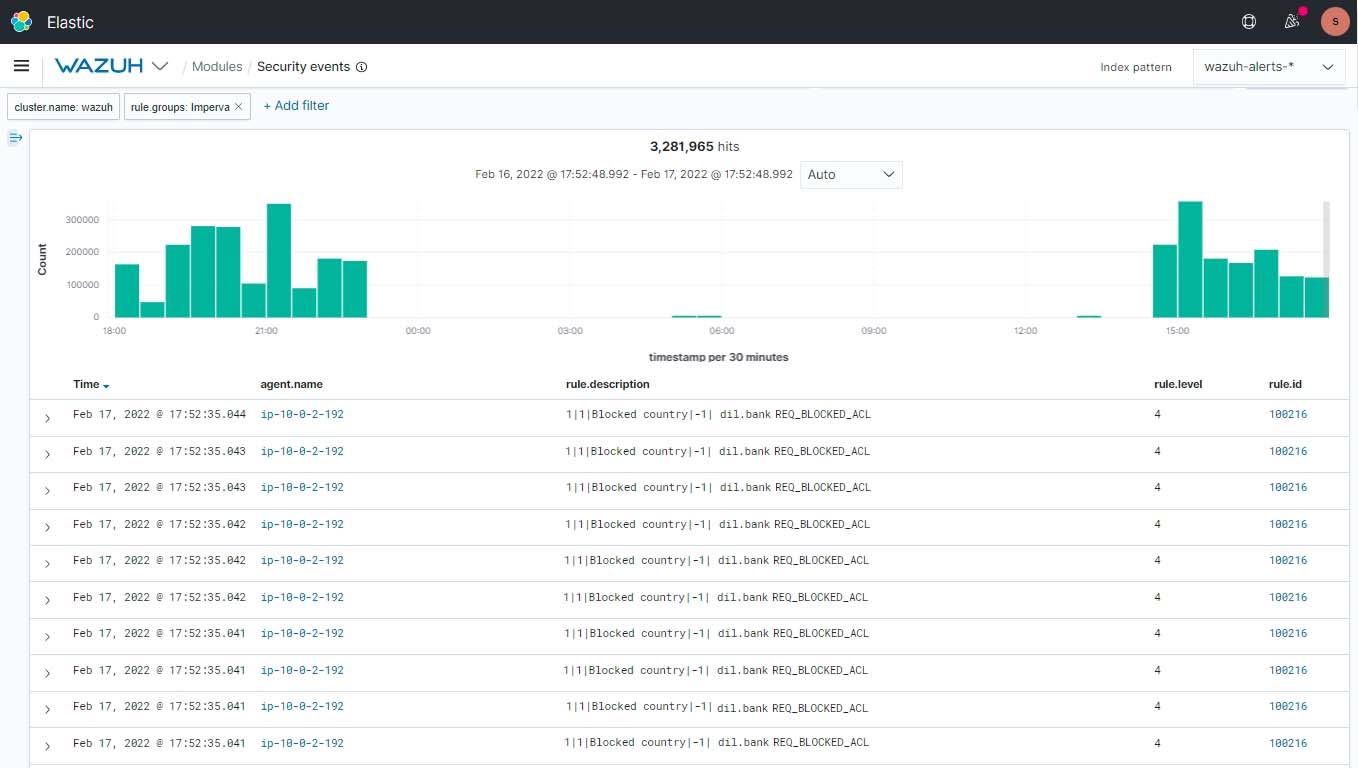
Task: Open the newsfeed notifications icon
Action: pyautogui.click(x=1292, y=21)
